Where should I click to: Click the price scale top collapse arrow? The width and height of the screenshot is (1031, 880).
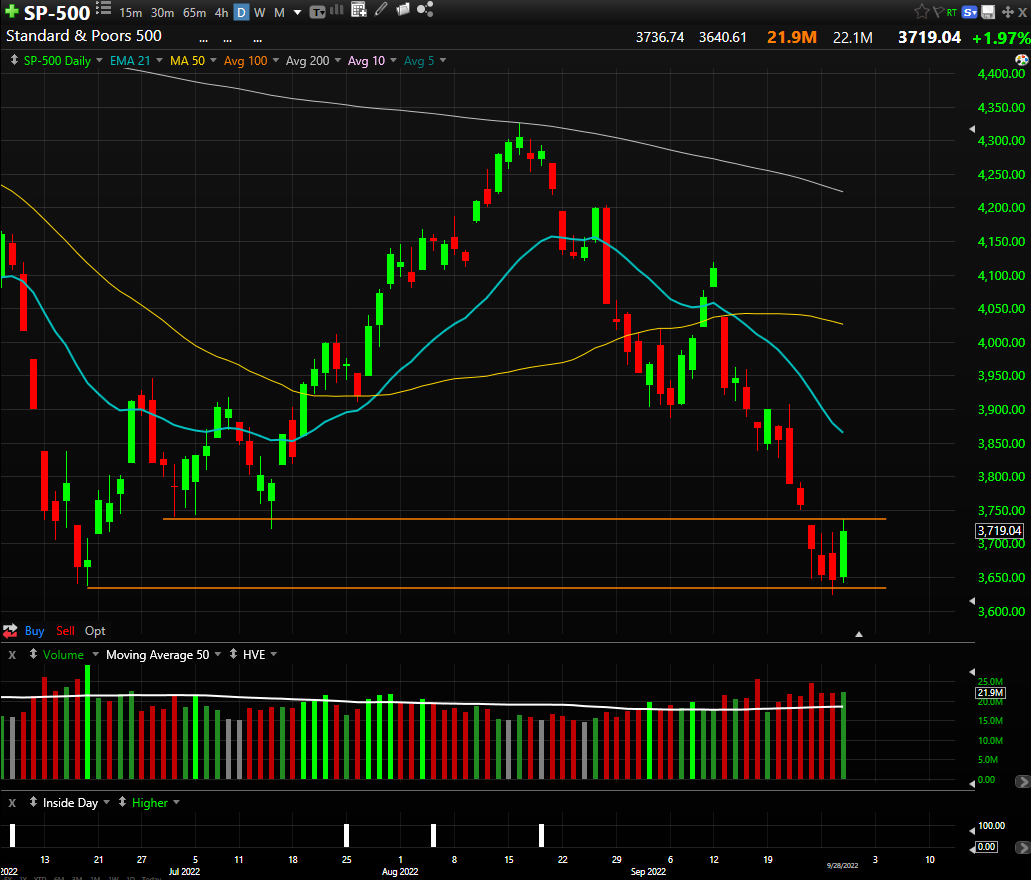[x=972, y=129]
